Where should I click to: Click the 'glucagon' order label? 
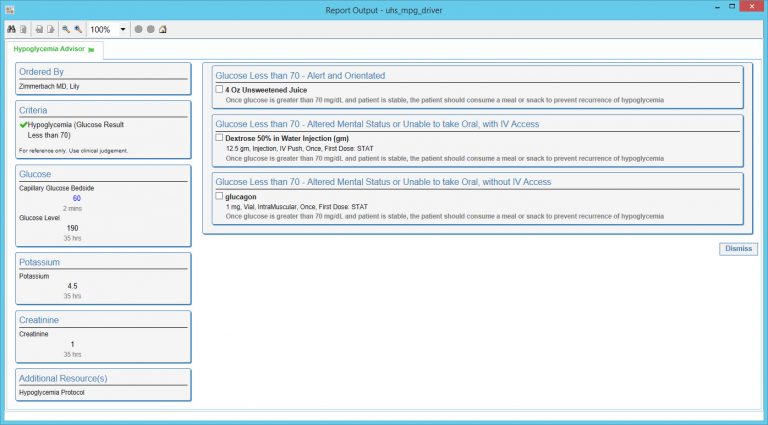pyautogui.click(x=240, y=197)
